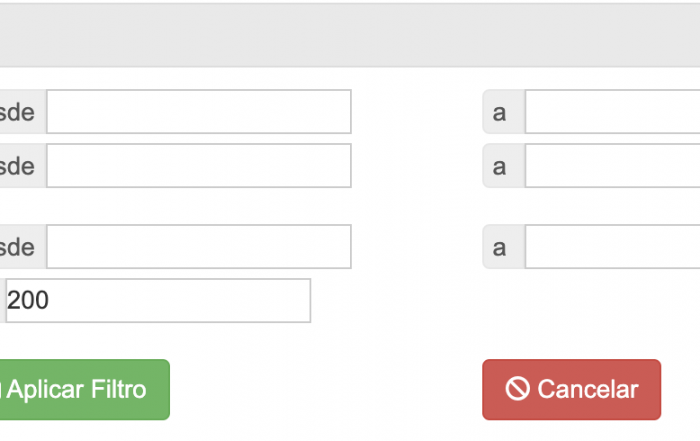Click the red Cancelar button
The height and width of the screenshot is (441, 700).
571,390
